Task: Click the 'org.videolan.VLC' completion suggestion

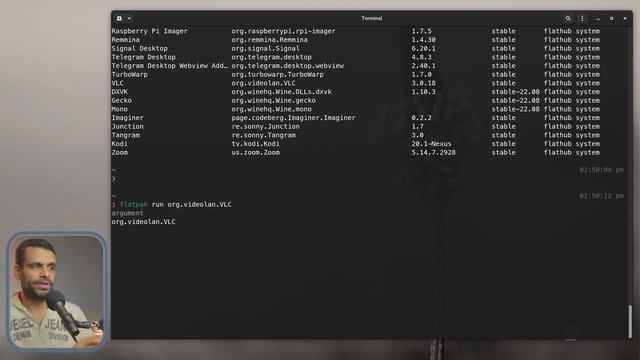Action: click(x=144, y=222)
